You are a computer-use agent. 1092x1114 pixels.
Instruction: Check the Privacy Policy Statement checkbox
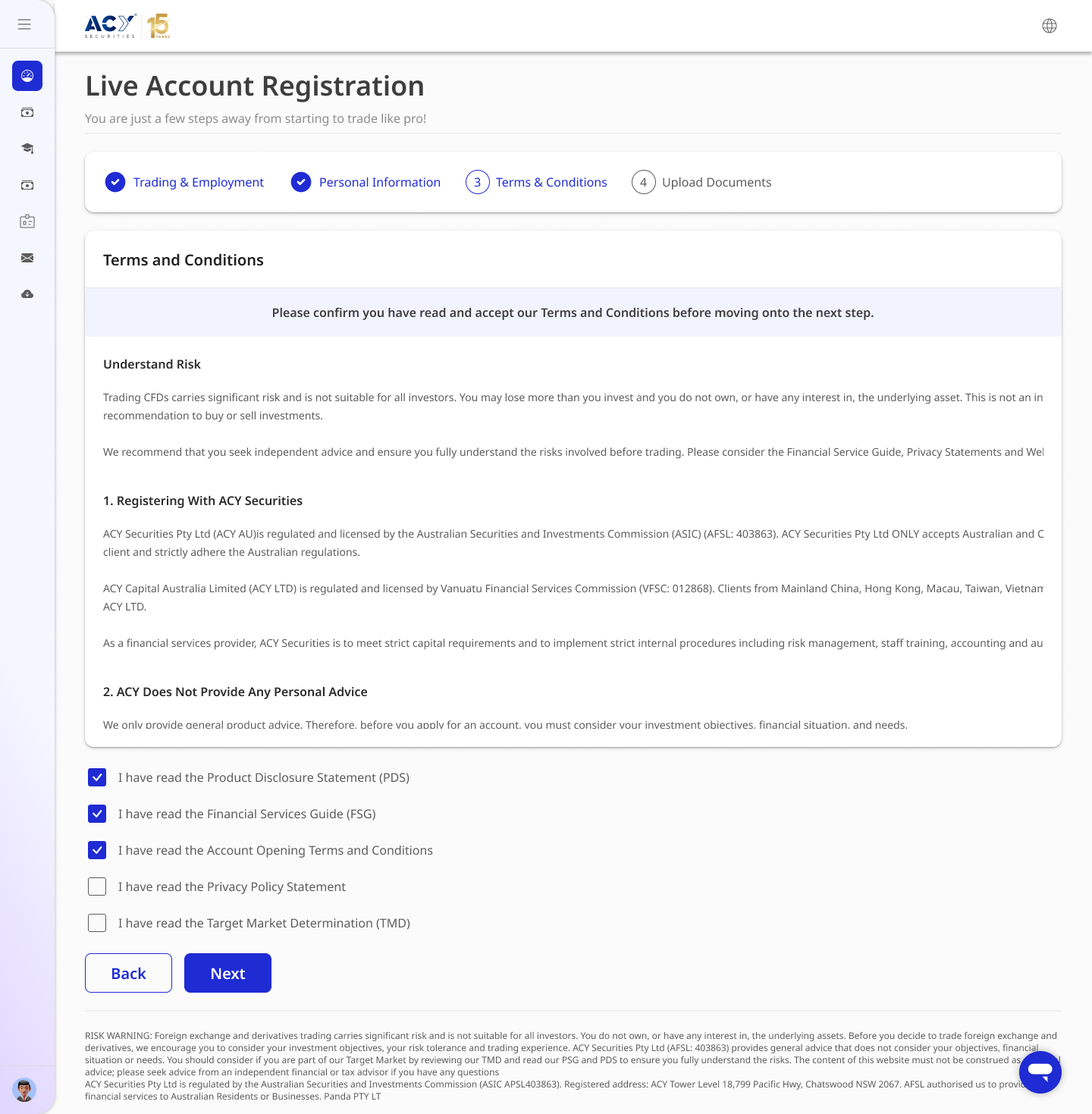97,886
